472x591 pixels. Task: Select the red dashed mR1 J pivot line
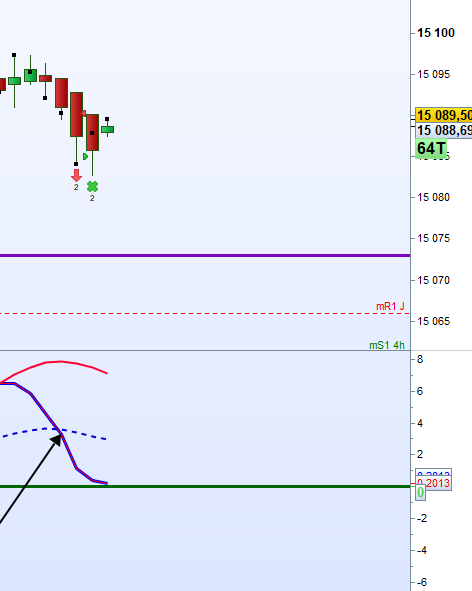pos(205,313)
